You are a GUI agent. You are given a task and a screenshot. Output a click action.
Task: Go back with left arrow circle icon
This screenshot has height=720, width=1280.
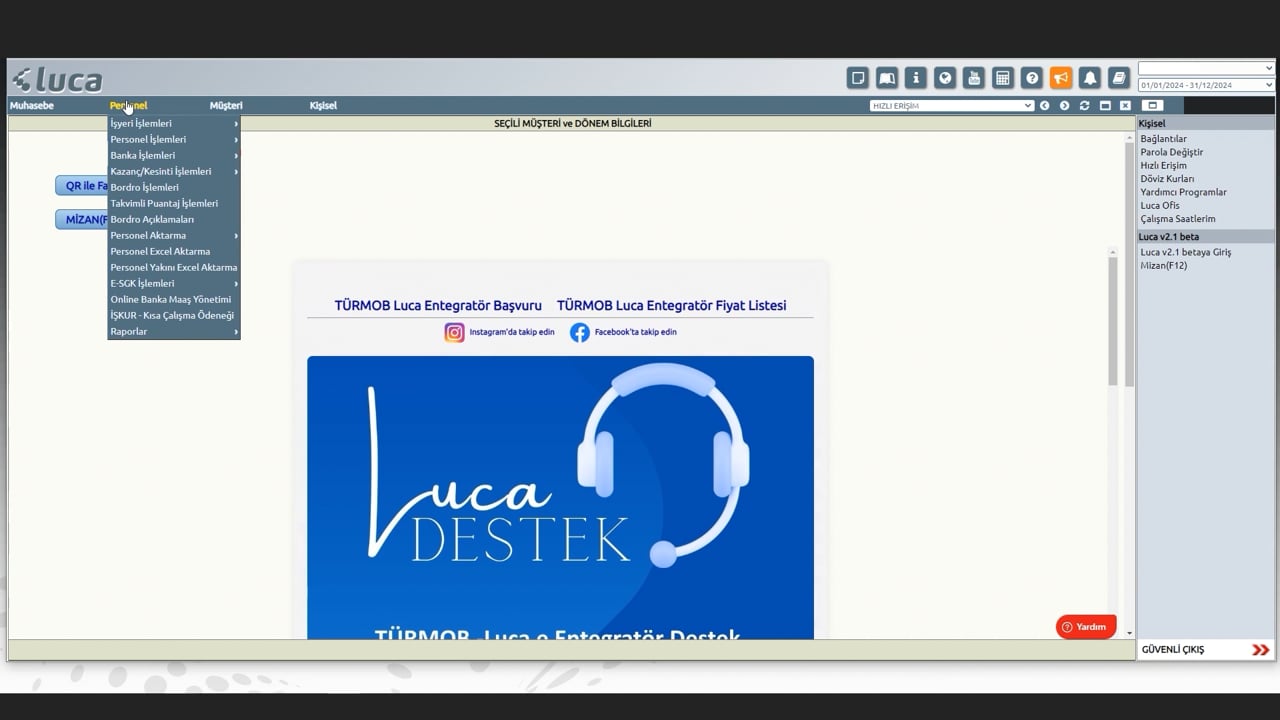[1044, 105]
